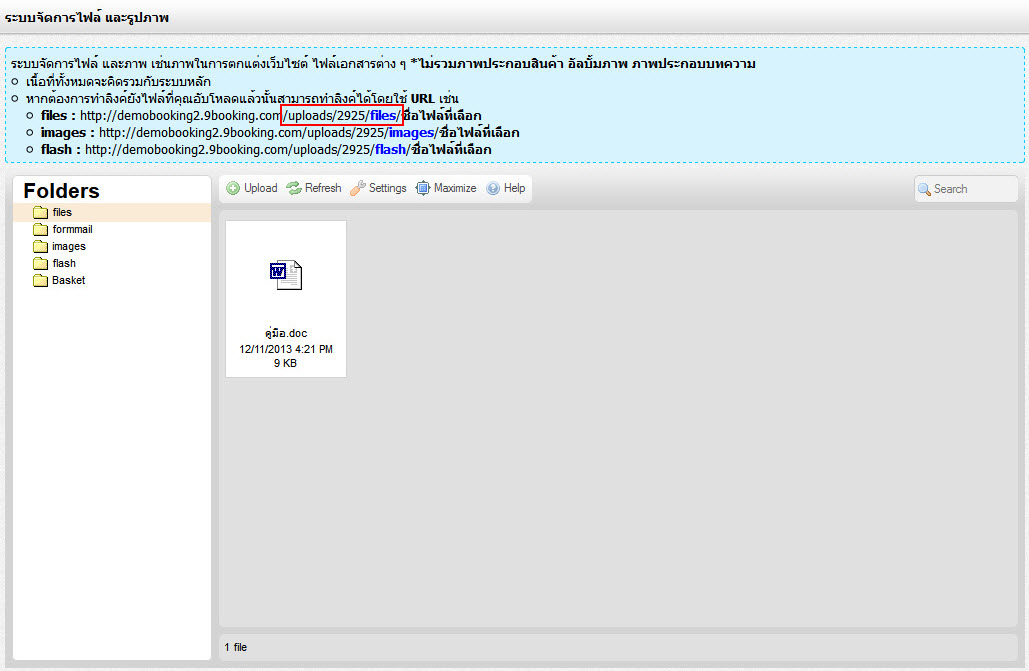Screen dimensions: 1029x671
Task: Click the magnifier icon in the search box
Action: pyautogui.click(x=925, y=189)
